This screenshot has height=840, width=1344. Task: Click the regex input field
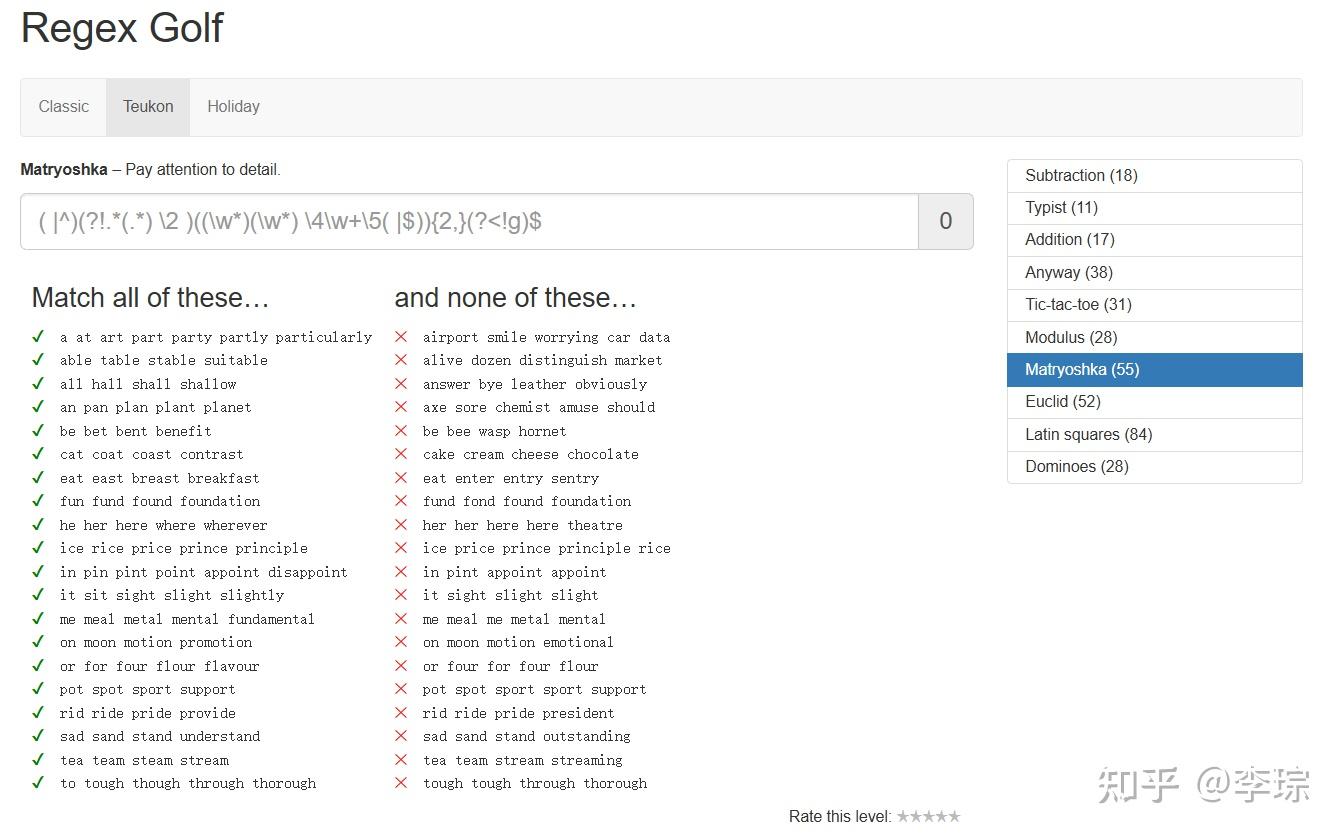(x=469, y=221)
